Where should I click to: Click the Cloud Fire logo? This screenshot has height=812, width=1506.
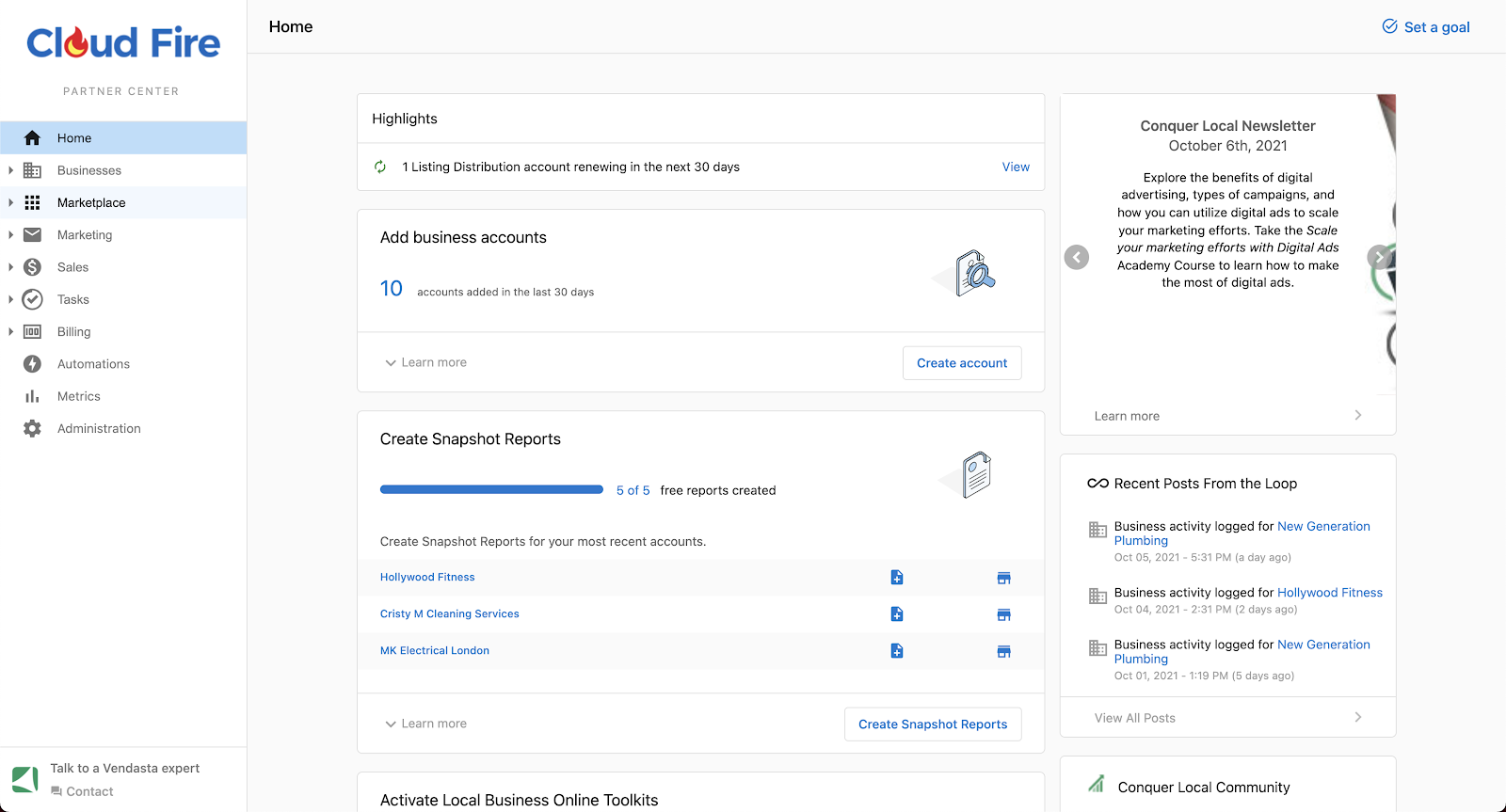pyautogui.click(x=123, y=42)
